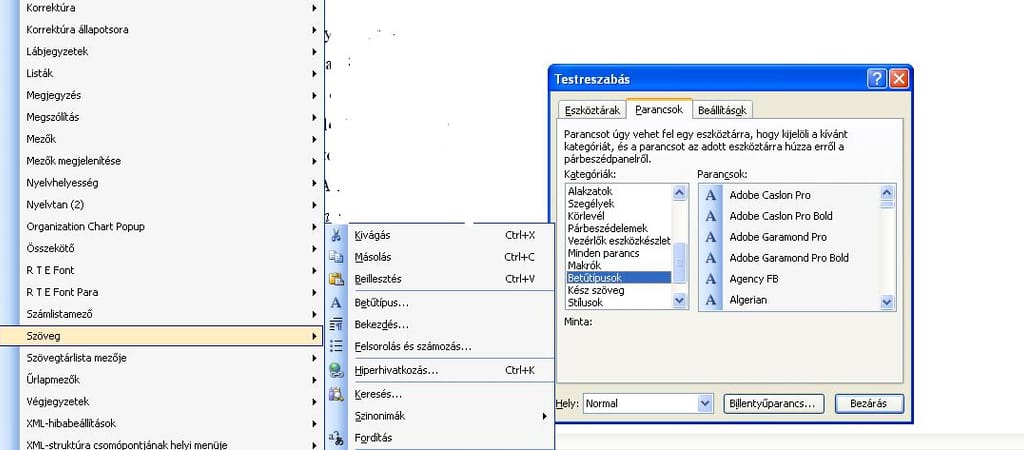This screenshot has width=1024, height=450.
Task: Click the clipboard icon beside Beillesztés
Action: pos(337,279)
